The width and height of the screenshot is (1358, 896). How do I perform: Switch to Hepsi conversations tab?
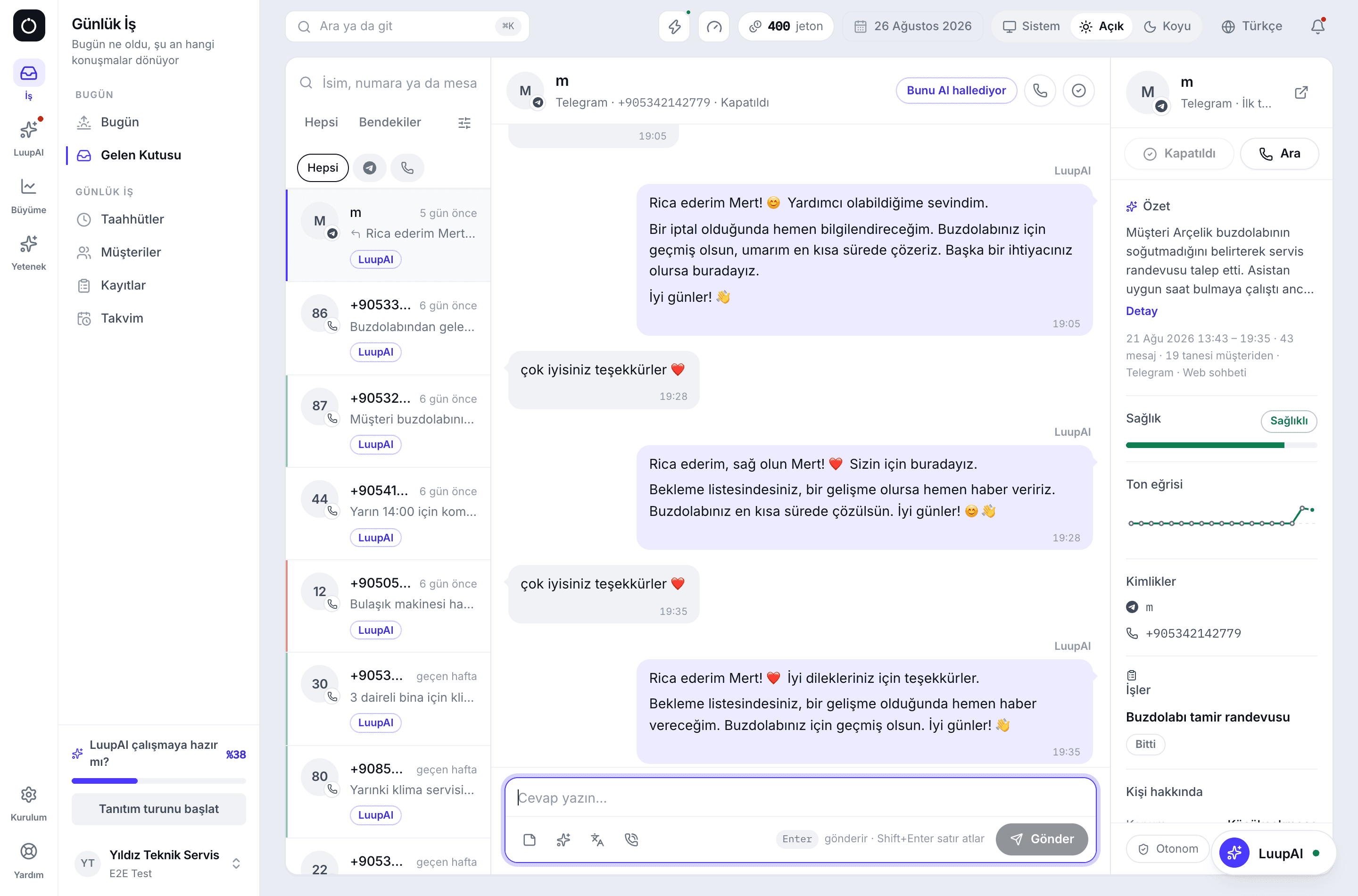pos(321,122)
